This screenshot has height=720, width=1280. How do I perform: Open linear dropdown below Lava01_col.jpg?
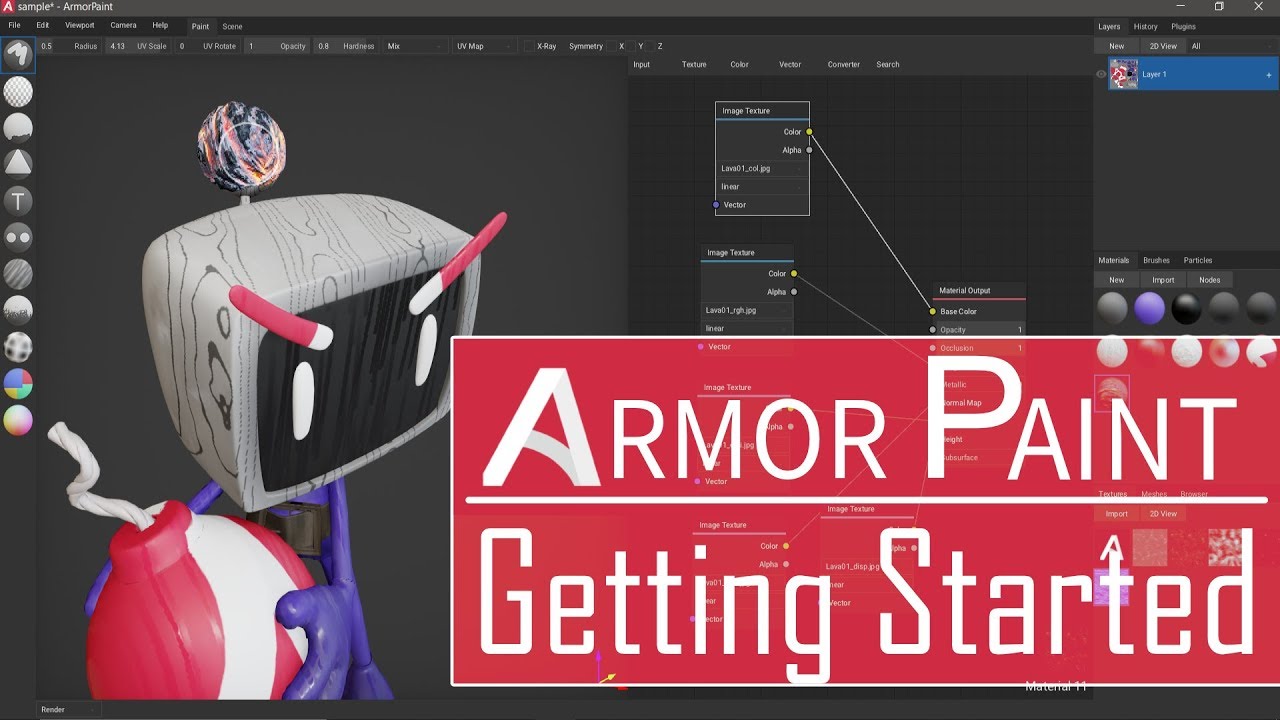click(762, 187)
